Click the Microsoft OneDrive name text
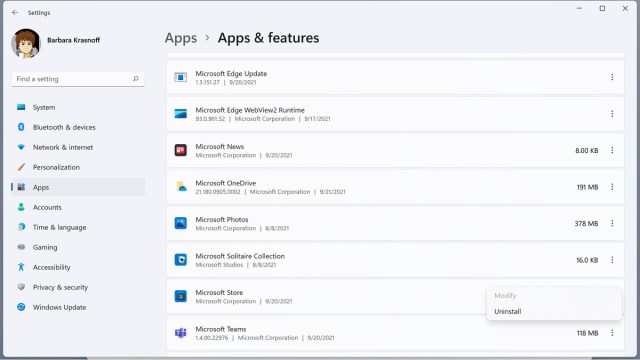 click(x=226, y=183)
